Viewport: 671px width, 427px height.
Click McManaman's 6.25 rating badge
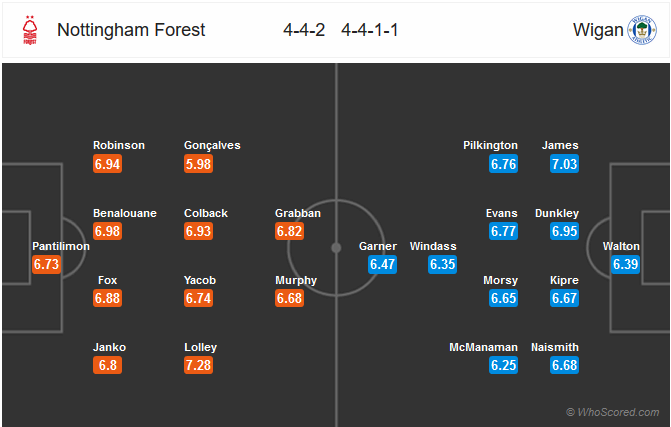tap(504, 365)
